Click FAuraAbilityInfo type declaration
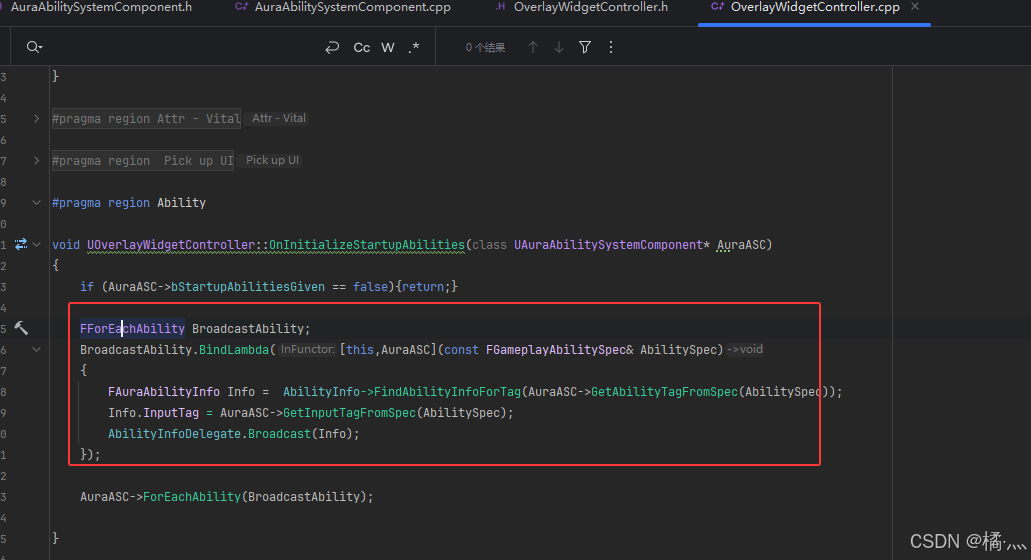The height and width of the screenshot is (560, 1031). [164, 392]
